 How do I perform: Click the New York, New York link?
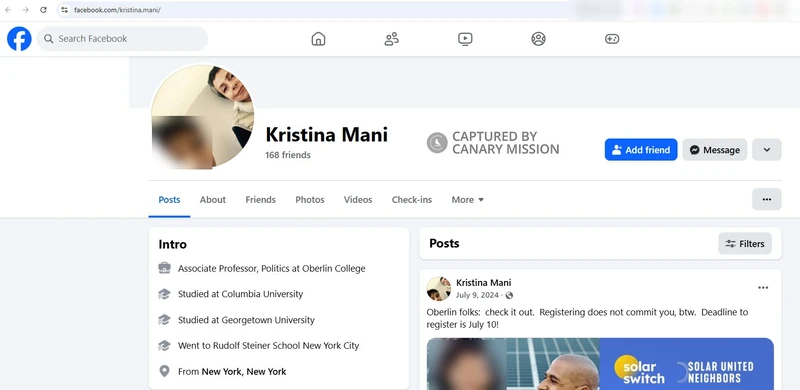[244, 372]
